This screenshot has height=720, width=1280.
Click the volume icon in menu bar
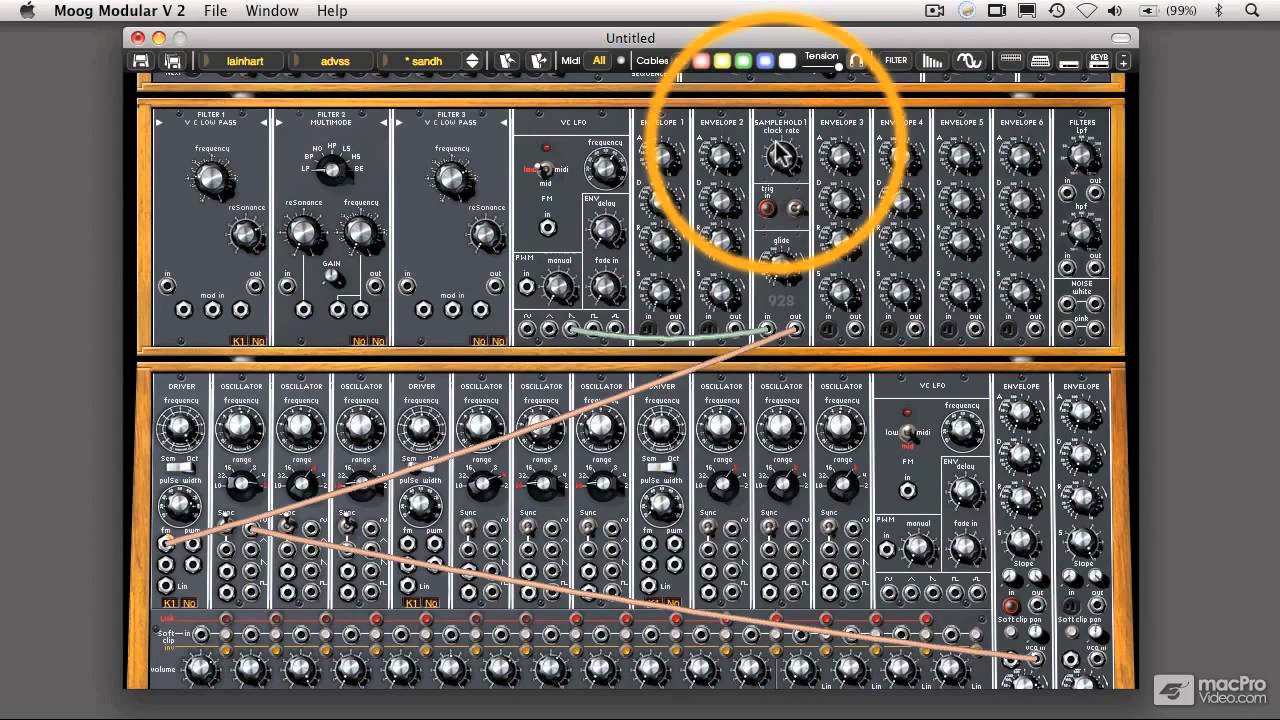coord(1115,10)
